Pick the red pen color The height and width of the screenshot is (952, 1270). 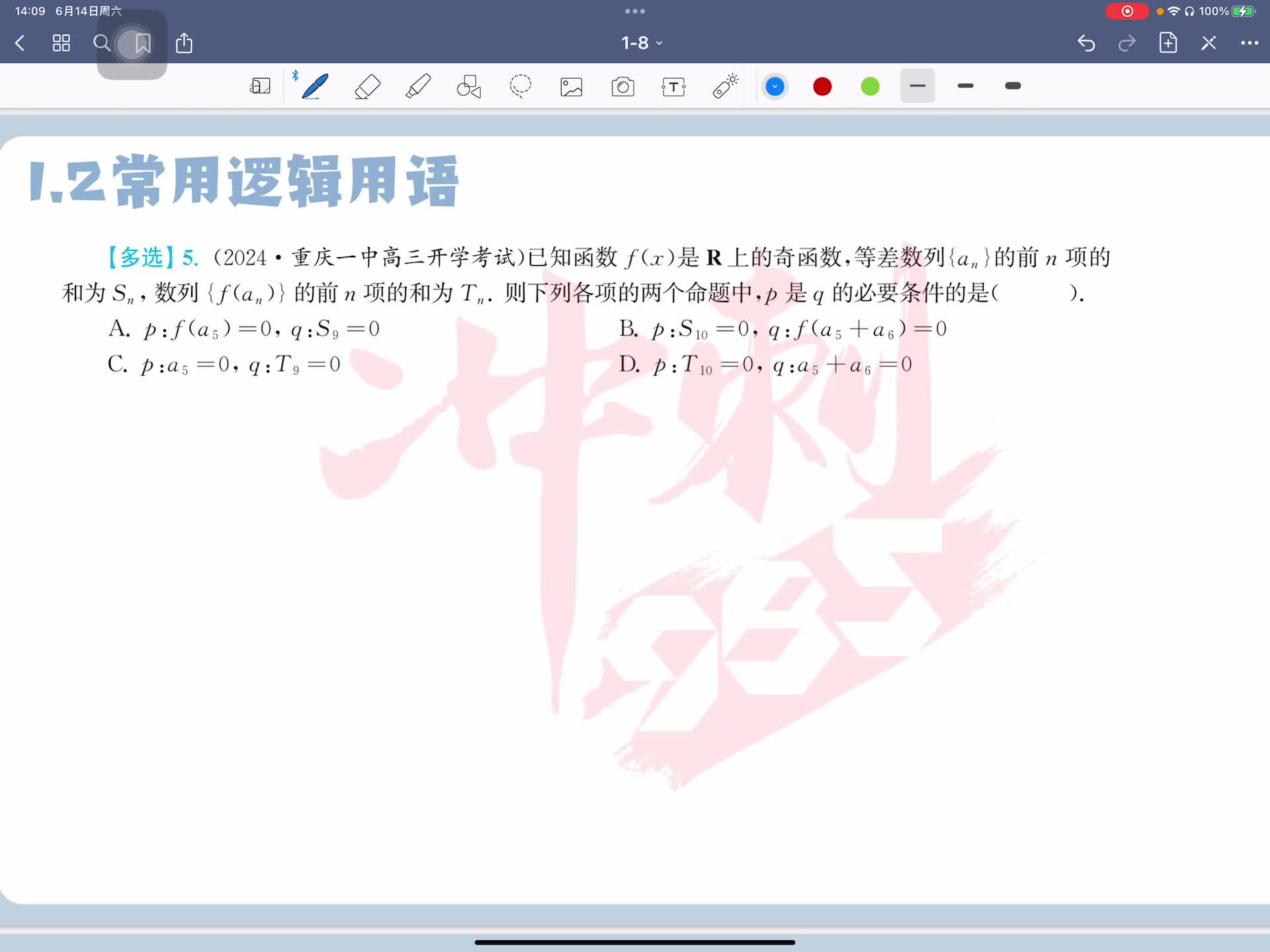click(822, 87)
